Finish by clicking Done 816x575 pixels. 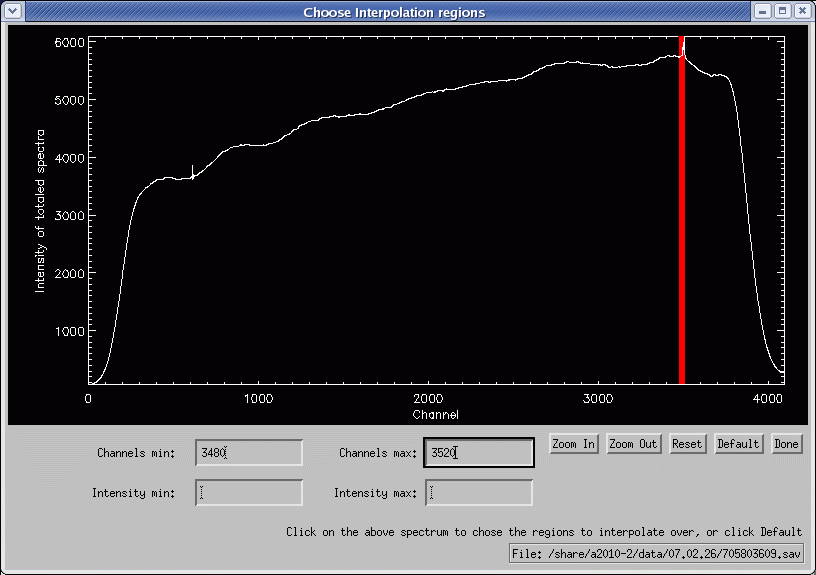click(x=786, y=444)
